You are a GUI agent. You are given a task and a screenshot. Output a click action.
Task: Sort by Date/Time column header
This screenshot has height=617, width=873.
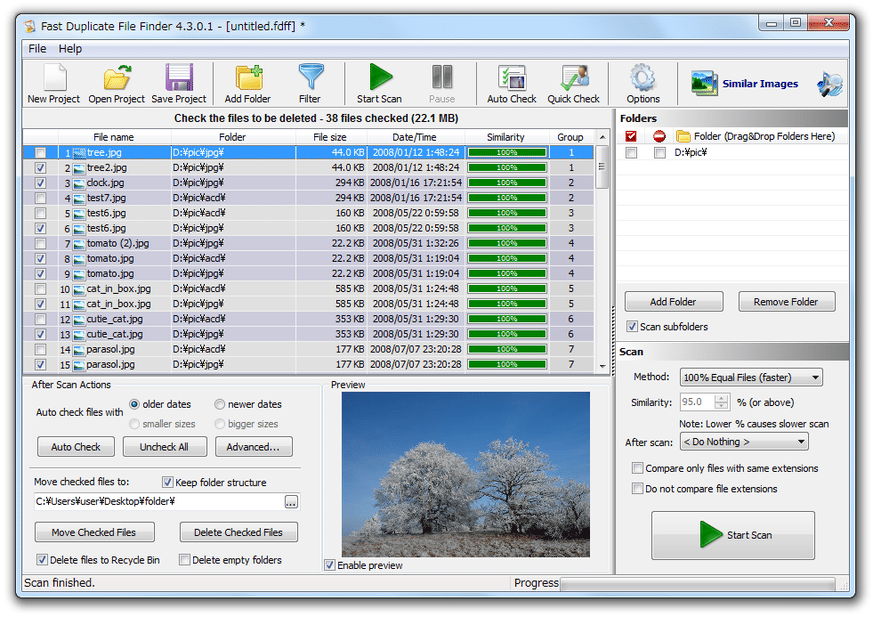point(415,137)
